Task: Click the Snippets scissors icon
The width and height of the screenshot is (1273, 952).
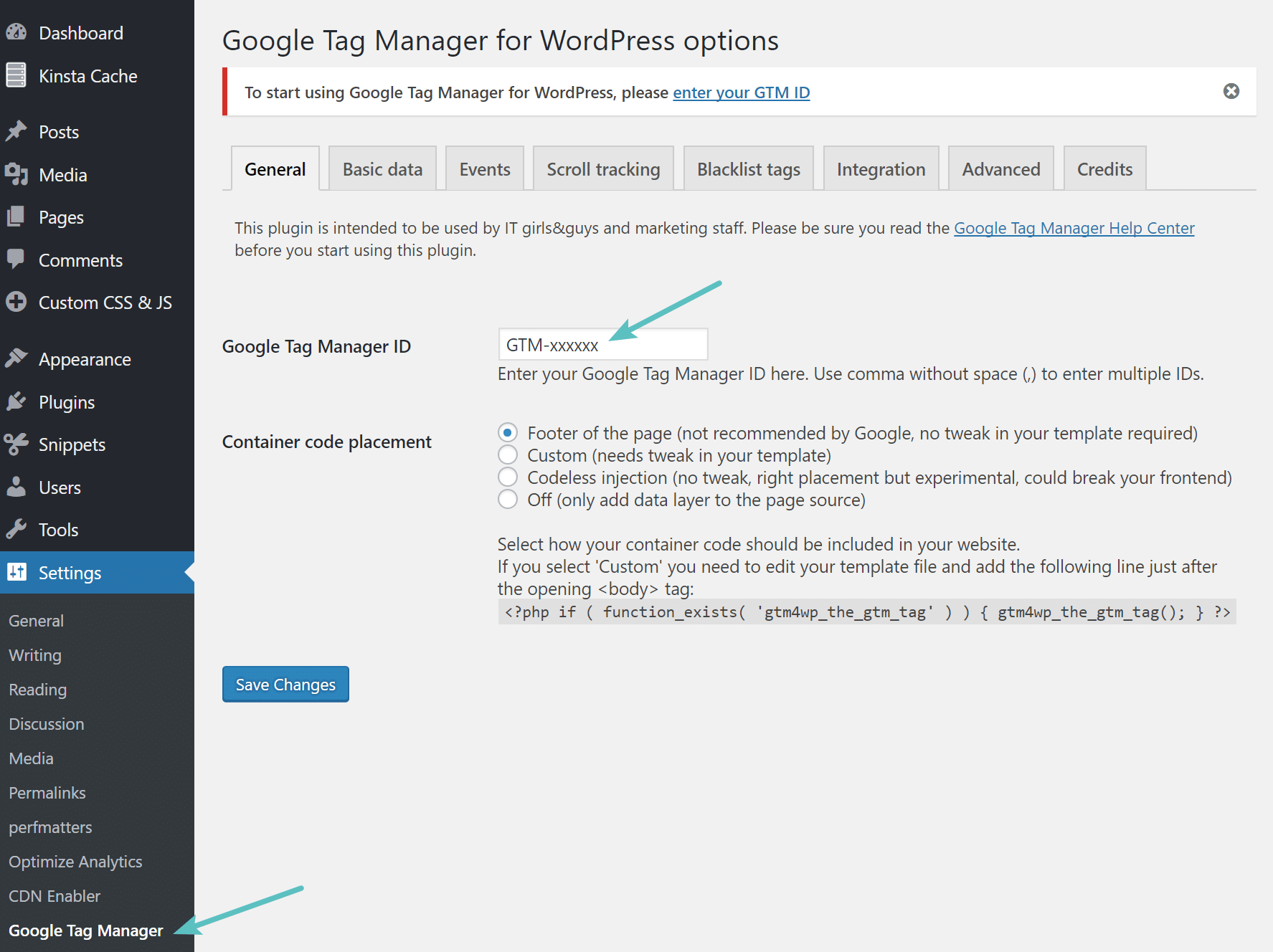Action: point(16,444)
